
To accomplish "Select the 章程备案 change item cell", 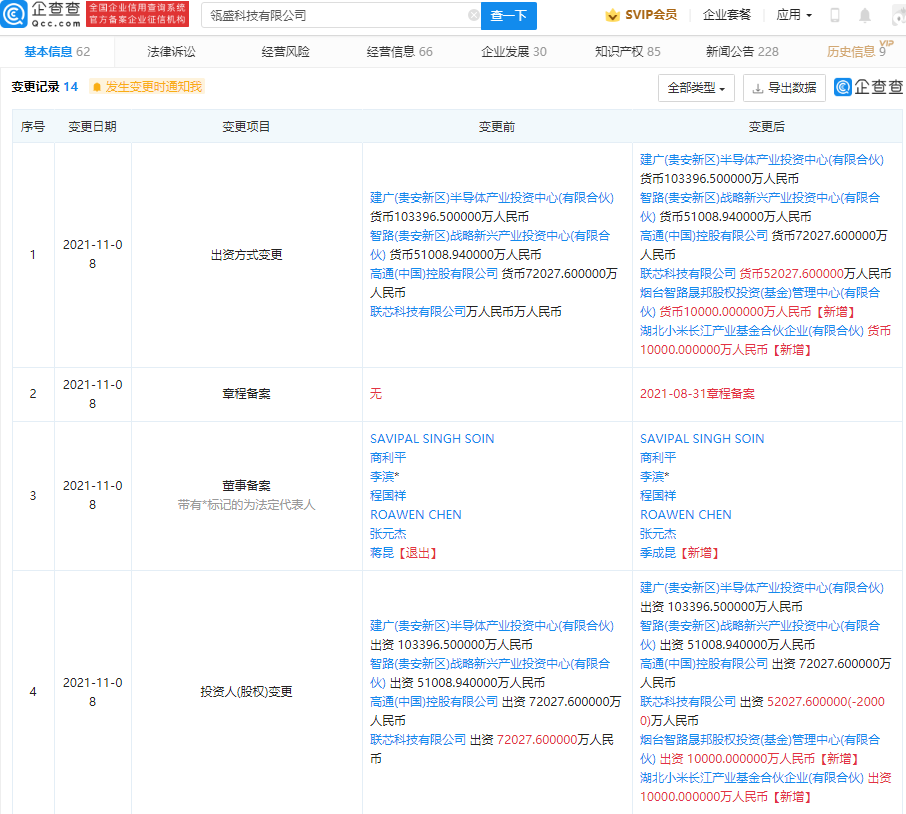I will pyautogui.click(x=247, y=394).
